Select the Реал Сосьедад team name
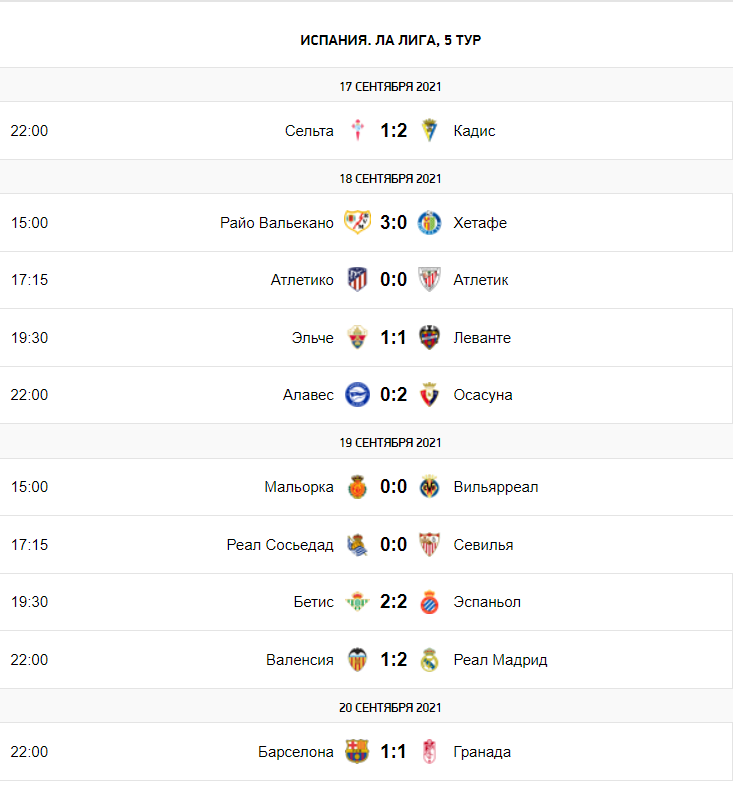The height and width of the screenshot is (789, 733). click(x=280, y=545)
